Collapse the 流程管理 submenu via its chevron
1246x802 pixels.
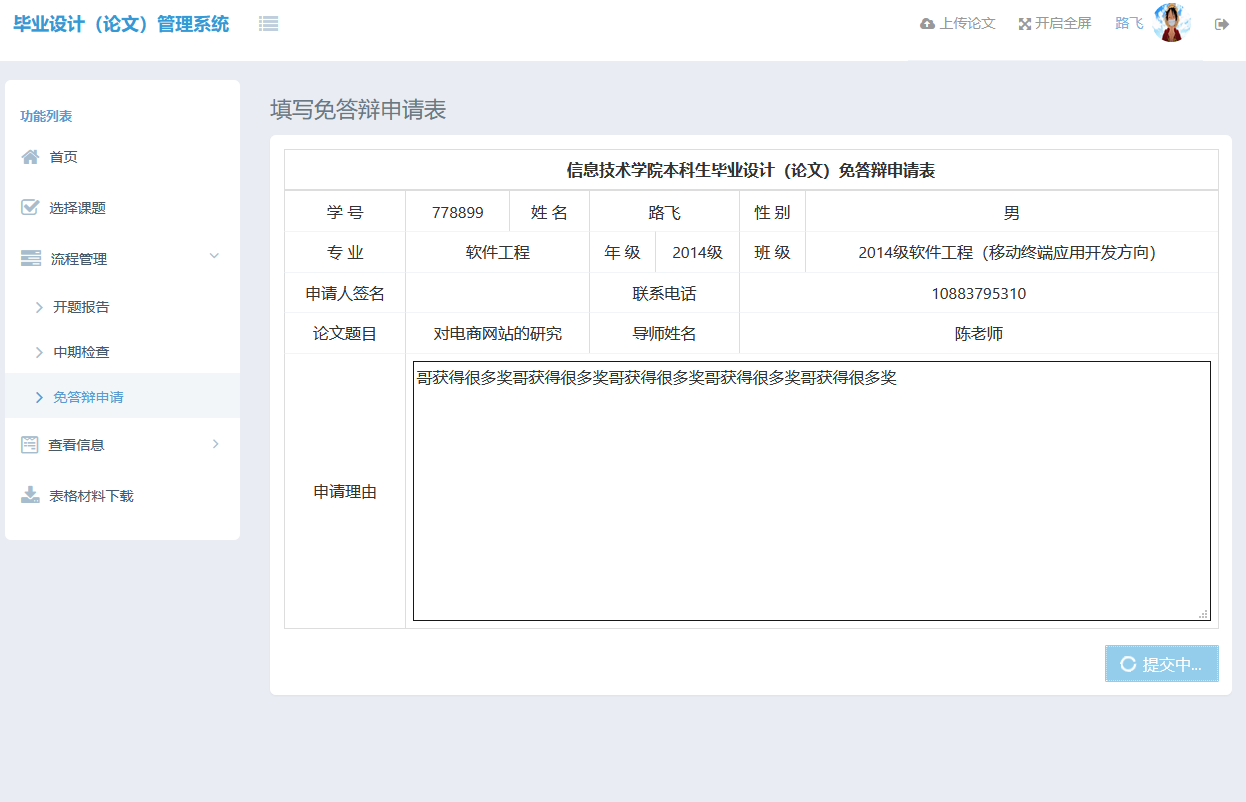214,257
